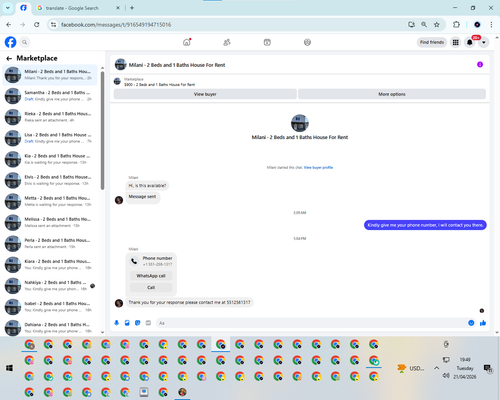Click the Facebook logo icon
This screenshot has width=500, height=400.
[x=10, y=42]
